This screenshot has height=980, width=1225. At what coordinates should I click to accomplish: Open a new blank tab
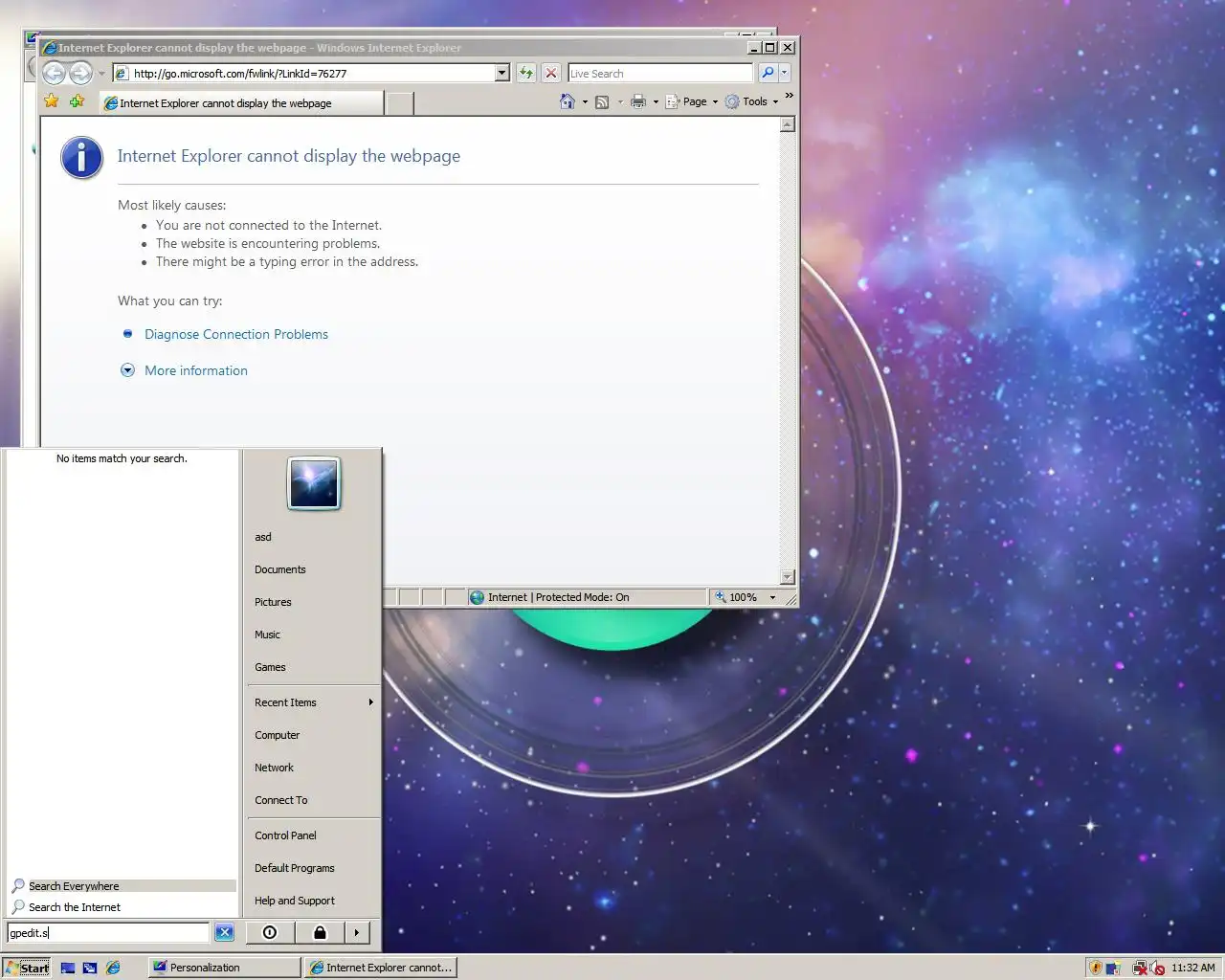(399, 103)
